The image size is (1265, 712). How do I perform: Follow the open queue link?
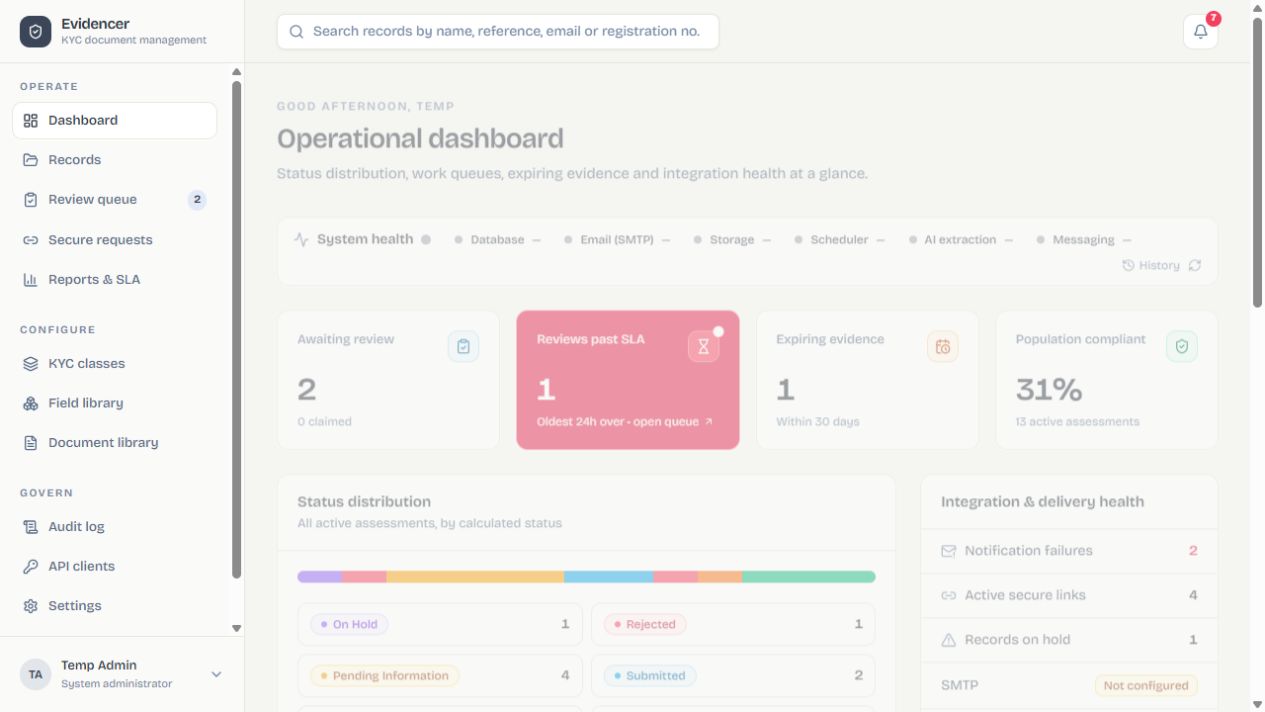(673, 422)
